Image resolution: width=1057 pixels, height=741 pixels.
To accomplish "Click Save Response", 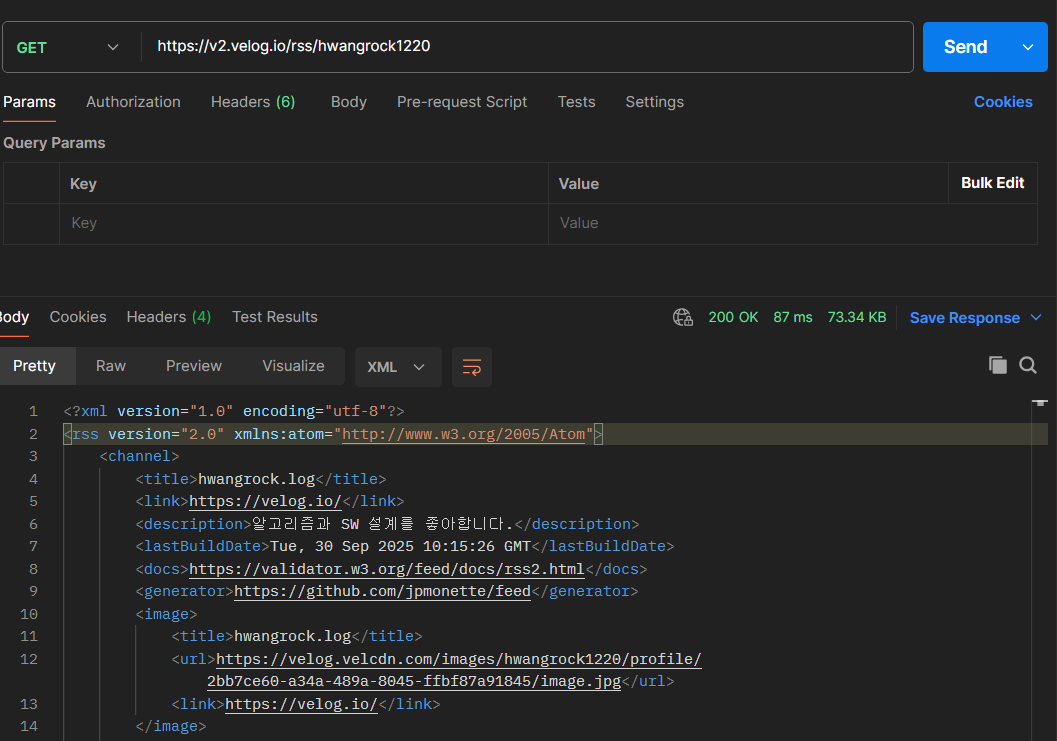I will point(965,318).
